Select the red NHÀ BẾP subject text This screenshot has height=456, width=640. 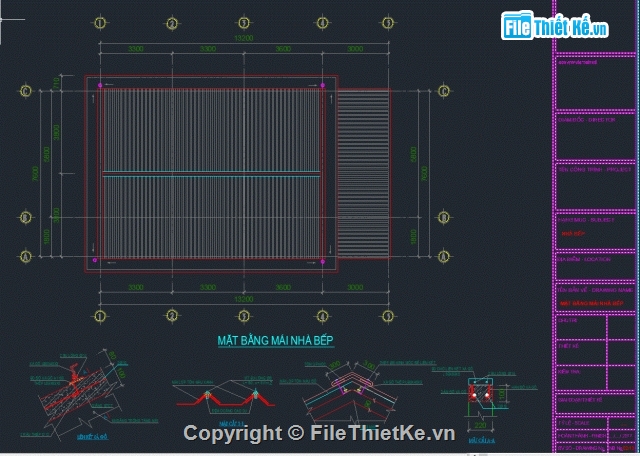573,234
